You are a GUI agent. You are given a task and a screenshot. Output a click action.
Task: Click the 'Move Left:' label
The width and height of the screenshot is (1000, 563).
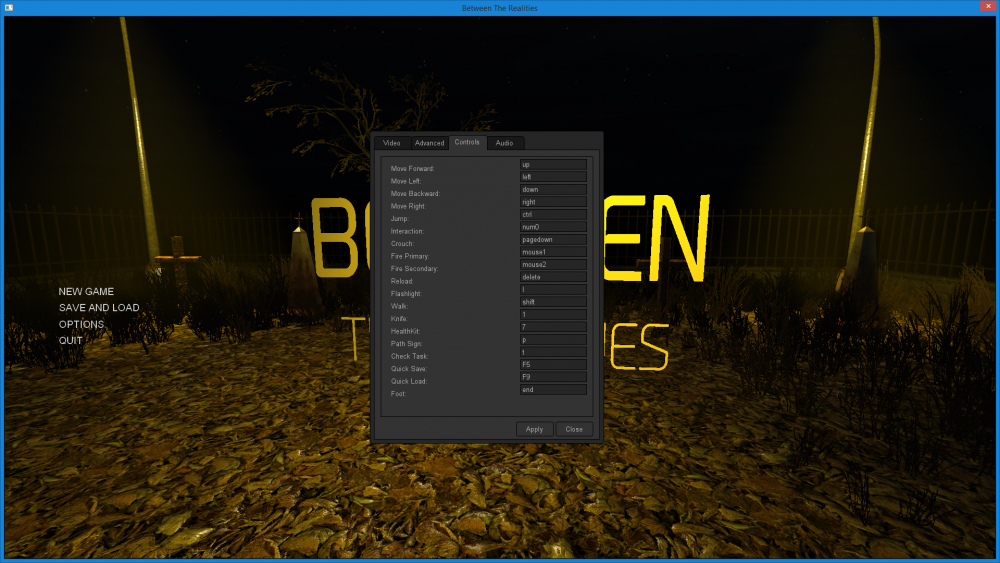pyautogui.click(x=406, y=181)
